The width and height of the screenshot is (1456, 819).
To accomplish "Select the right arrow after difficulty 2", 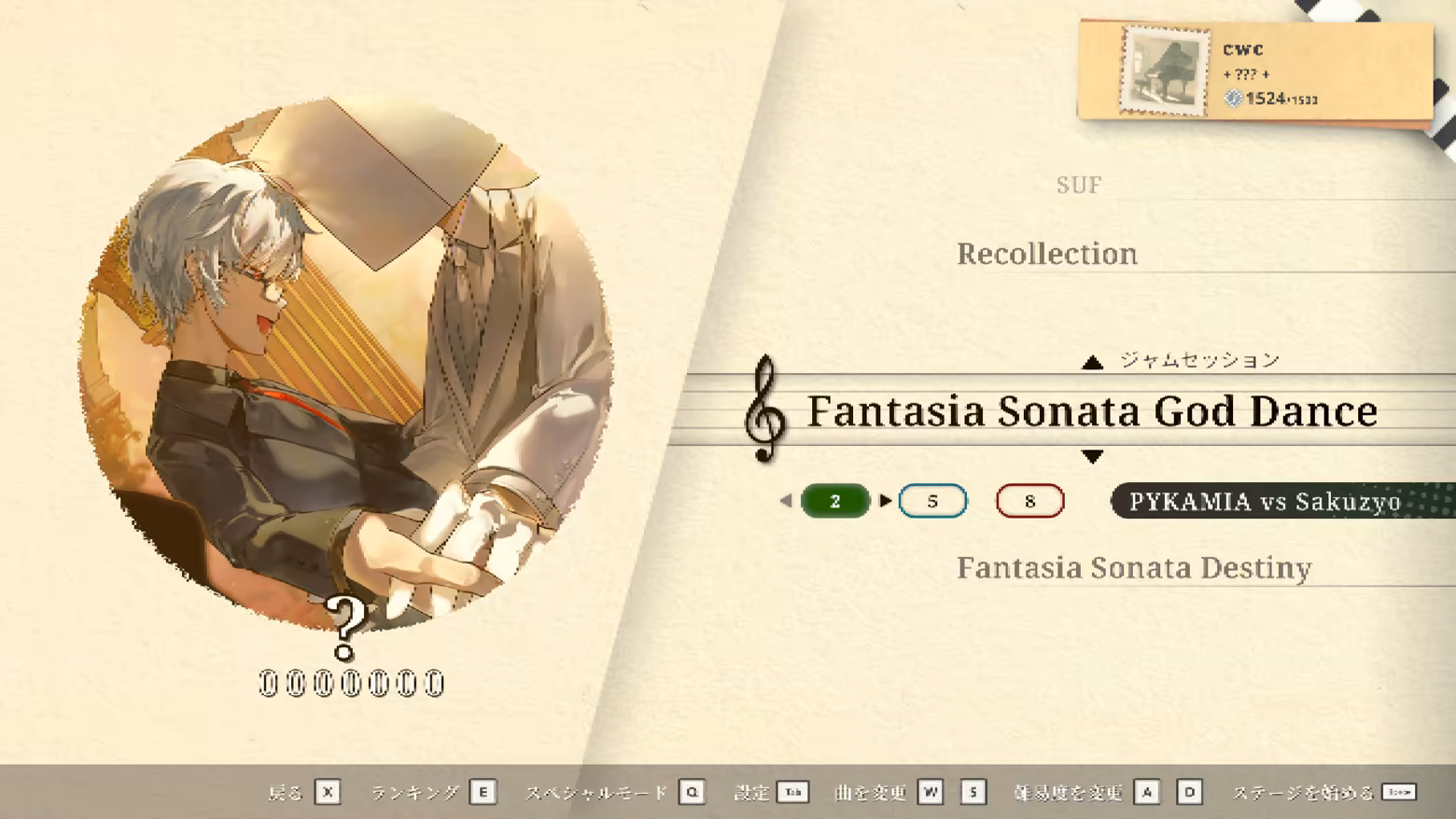I will 885,501.
